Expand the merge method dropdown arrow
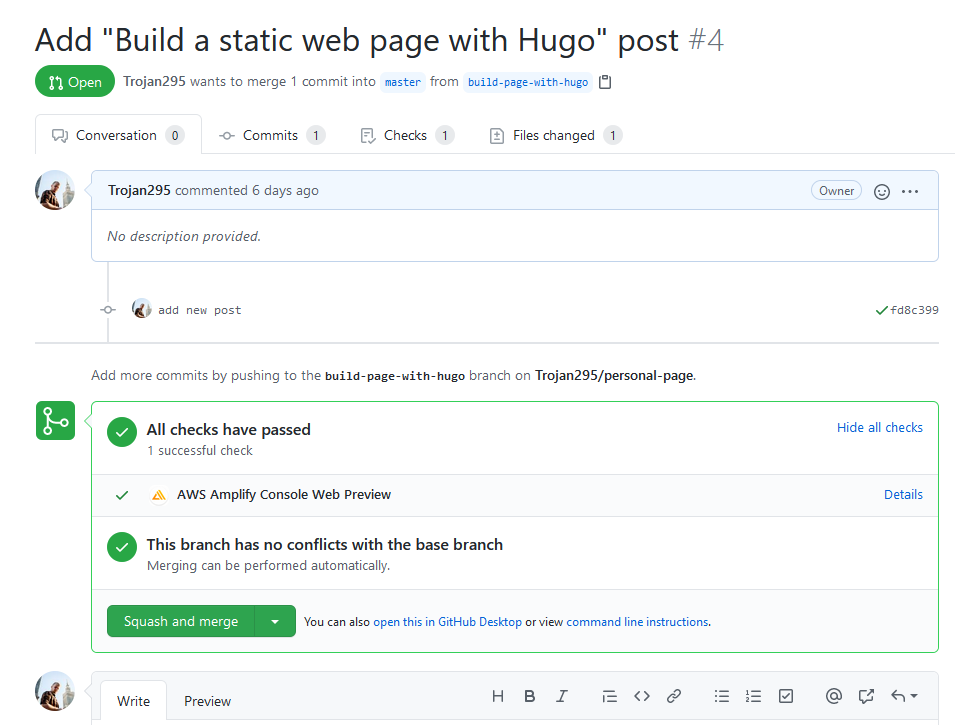Image resolution: width=955 pixels, height=725 pixels. [x=275, y=621]
